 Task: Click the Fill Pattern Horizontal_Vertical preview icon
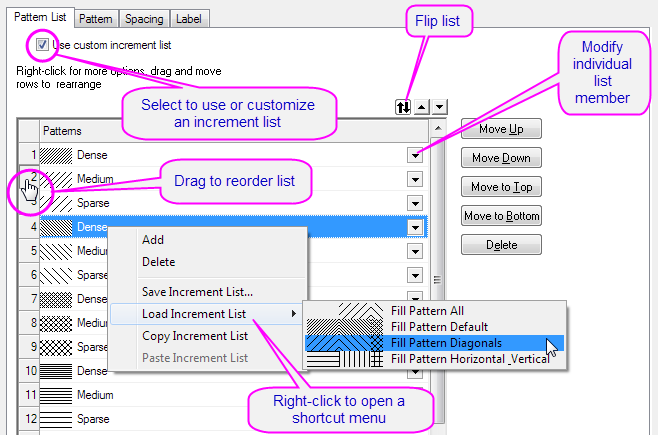[345, 358]
